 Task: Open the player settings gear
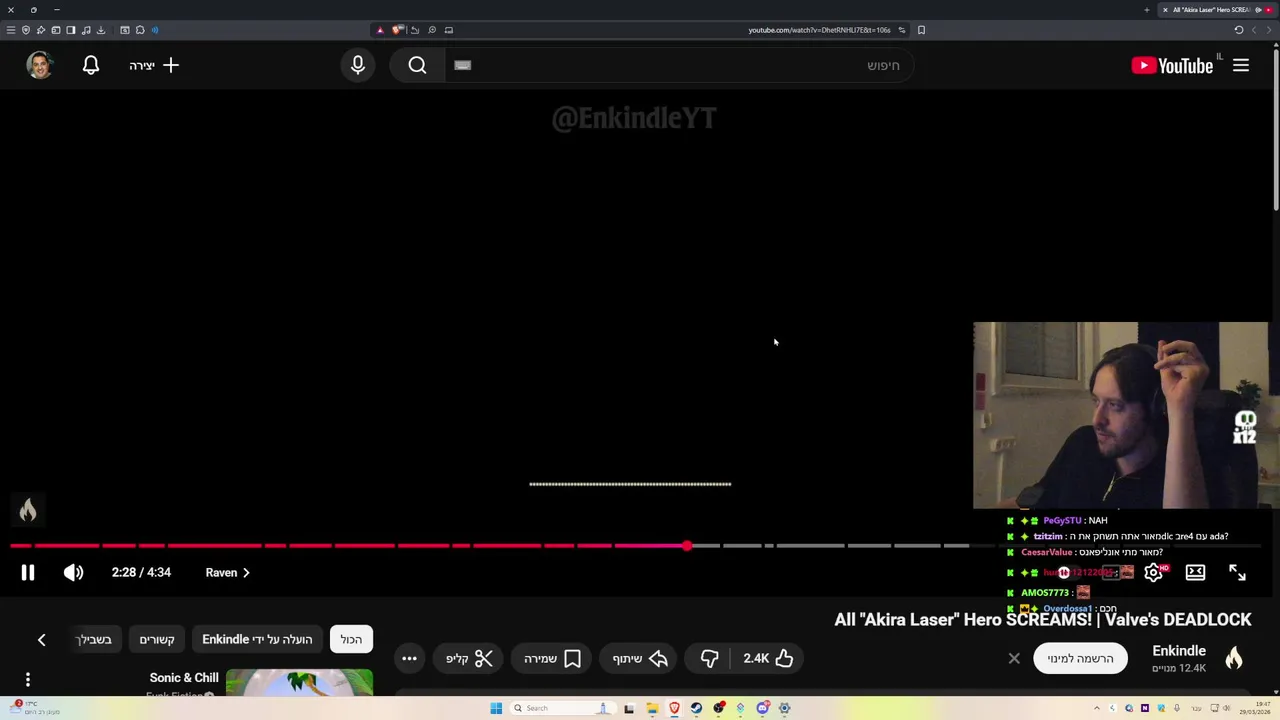[x=1153, y=572]
